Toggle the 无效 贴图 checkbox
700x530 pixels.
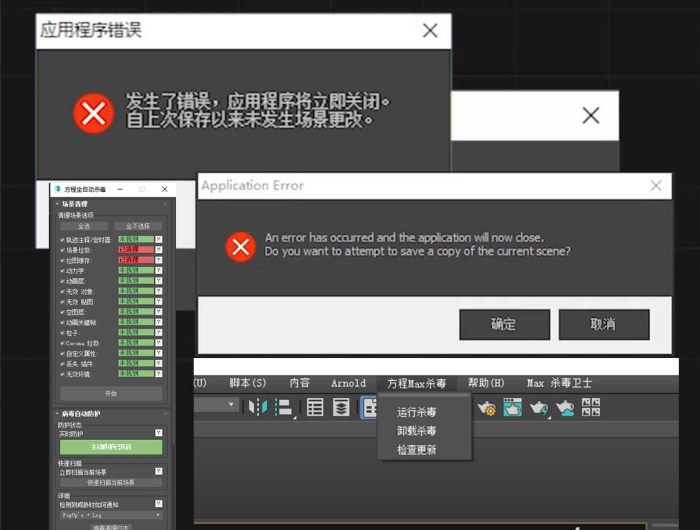point(62,302)
